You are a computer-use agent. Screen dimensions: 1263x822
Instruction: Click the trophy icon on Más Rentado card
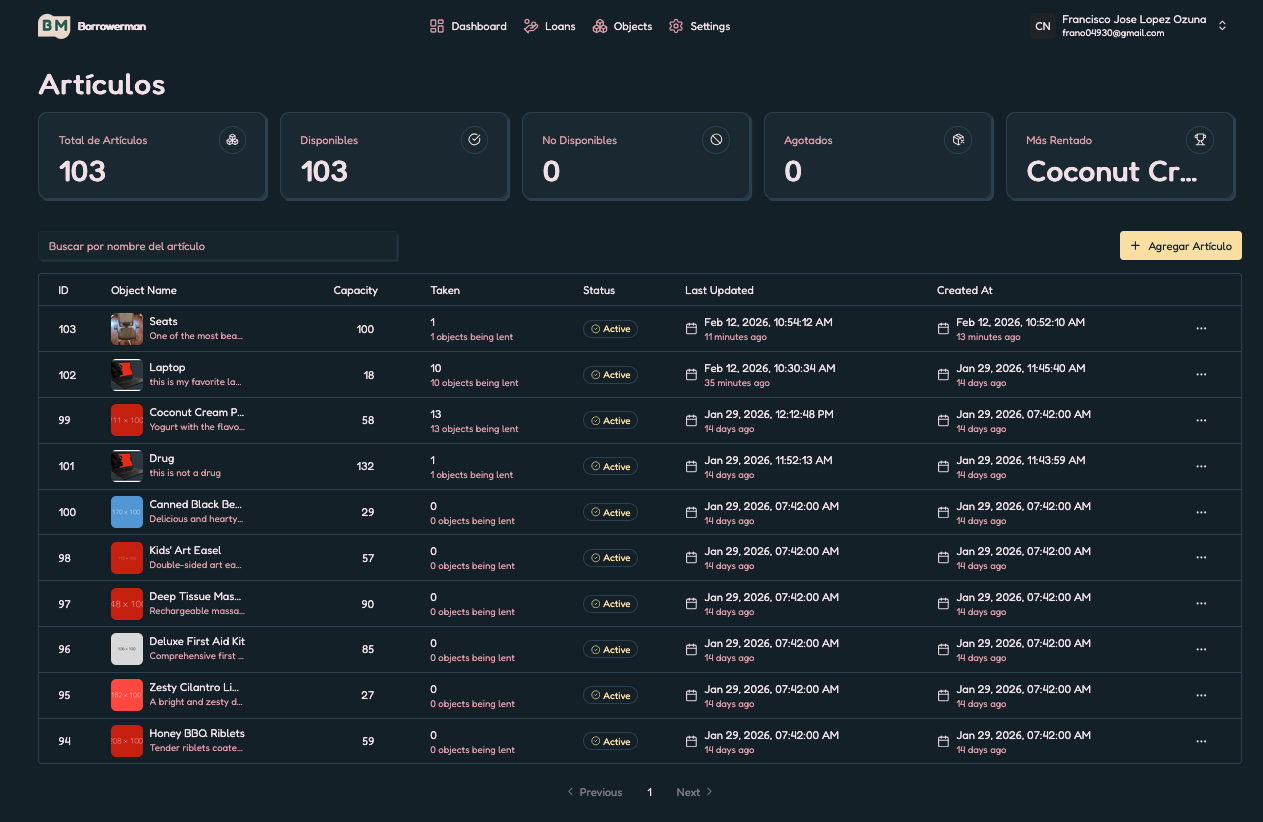coord(1200,140)
